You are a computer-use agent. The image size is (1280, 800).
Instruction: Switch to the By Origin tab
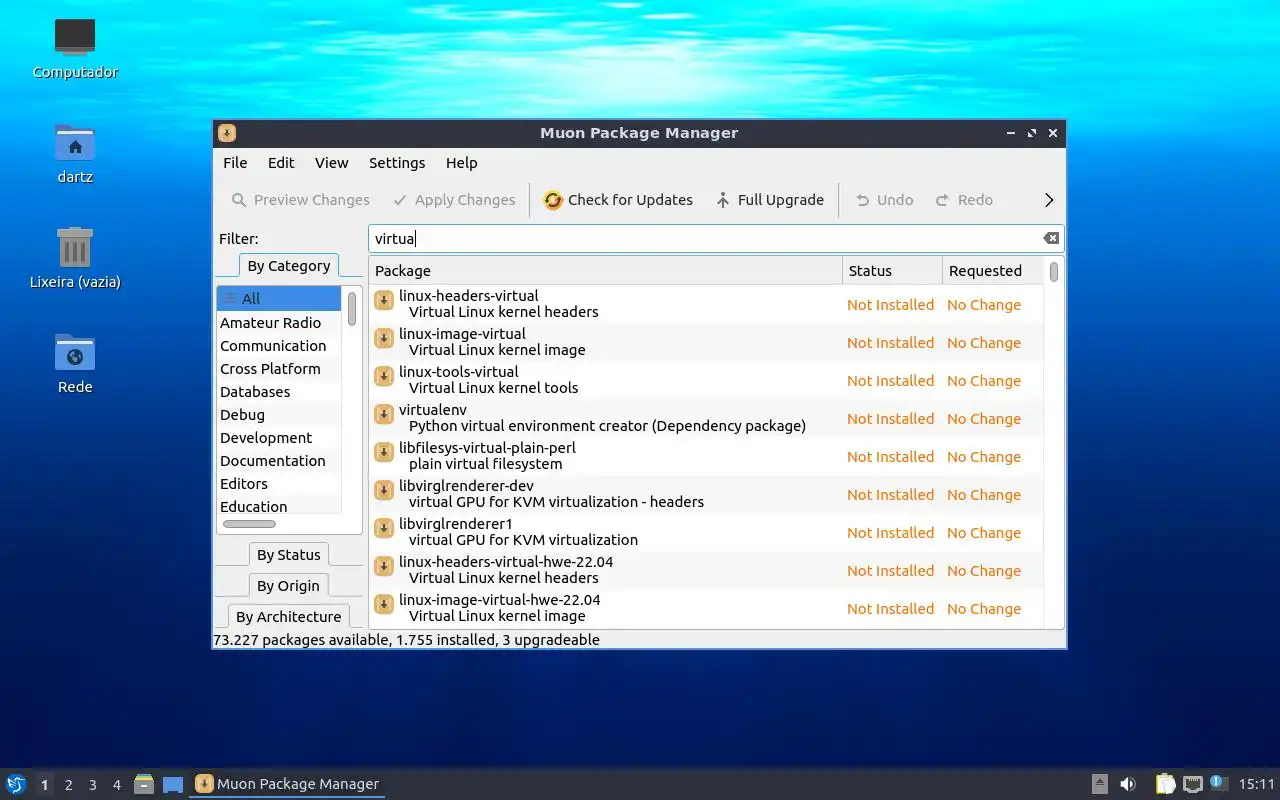coord(288,586)
